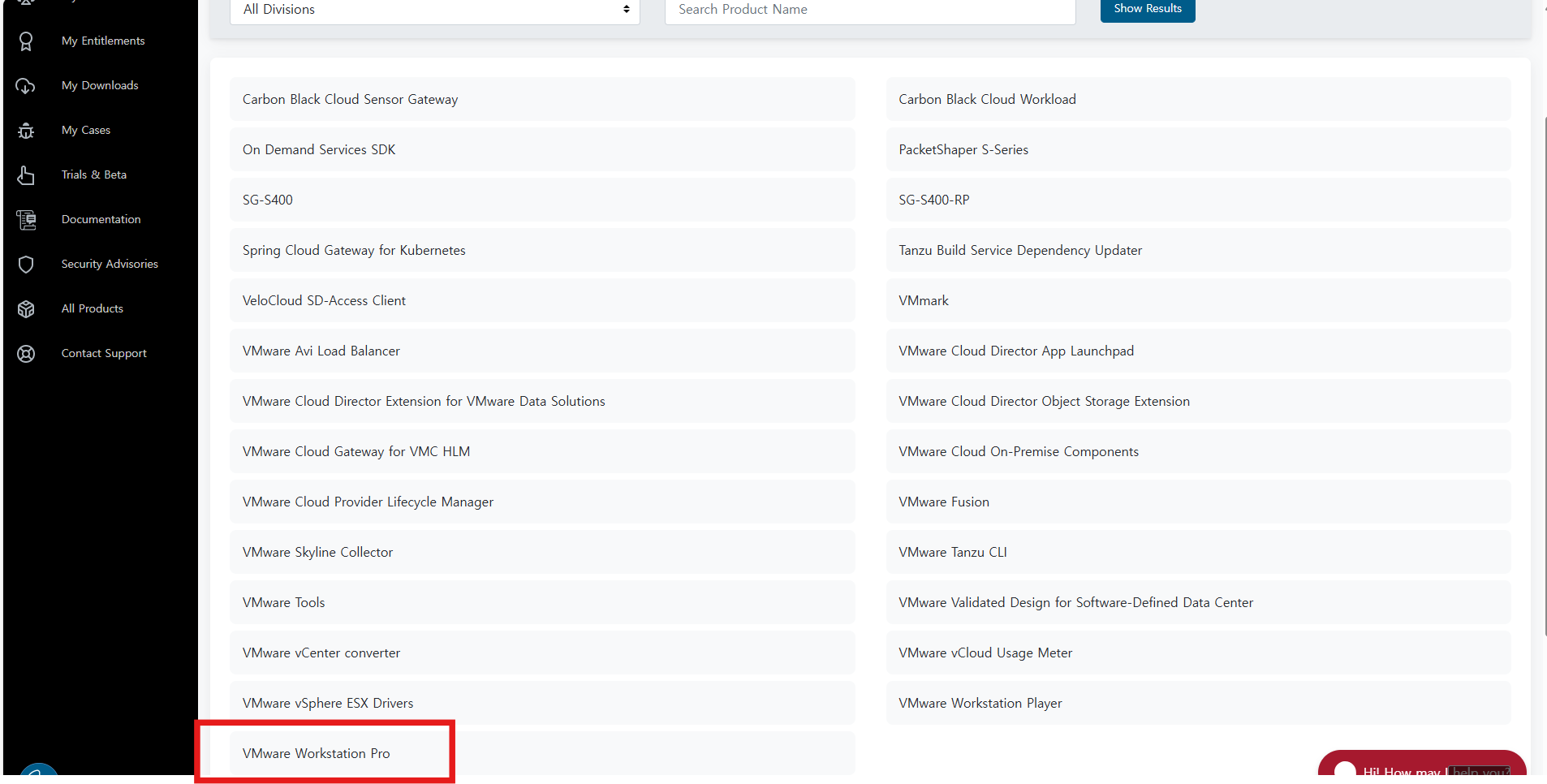Open VMware Cloud Provider Lifecycle Manager
Screen dimensions: 1547x784
click(x=542, y=502)
